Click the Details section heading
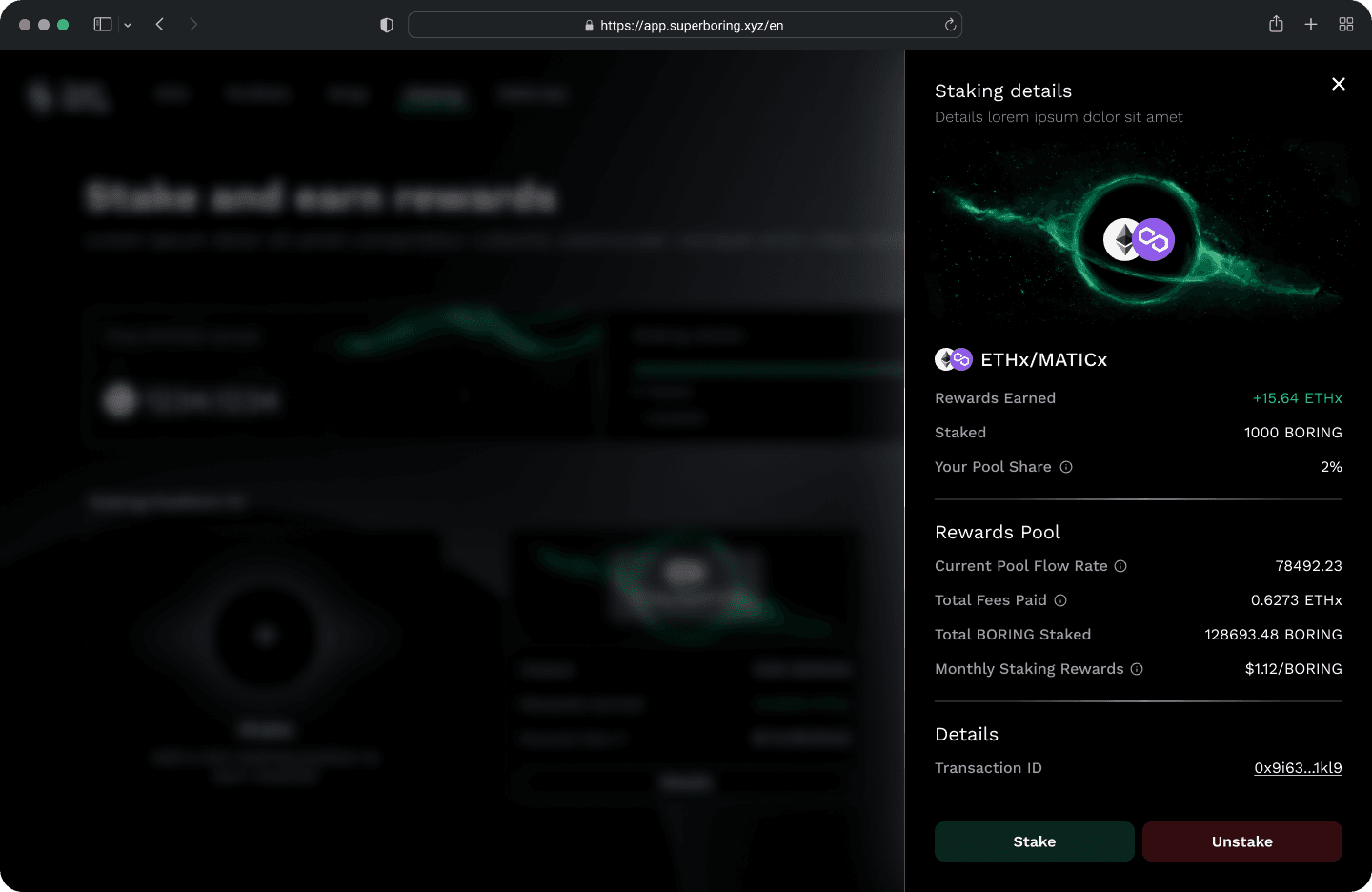 pos(967,735)
